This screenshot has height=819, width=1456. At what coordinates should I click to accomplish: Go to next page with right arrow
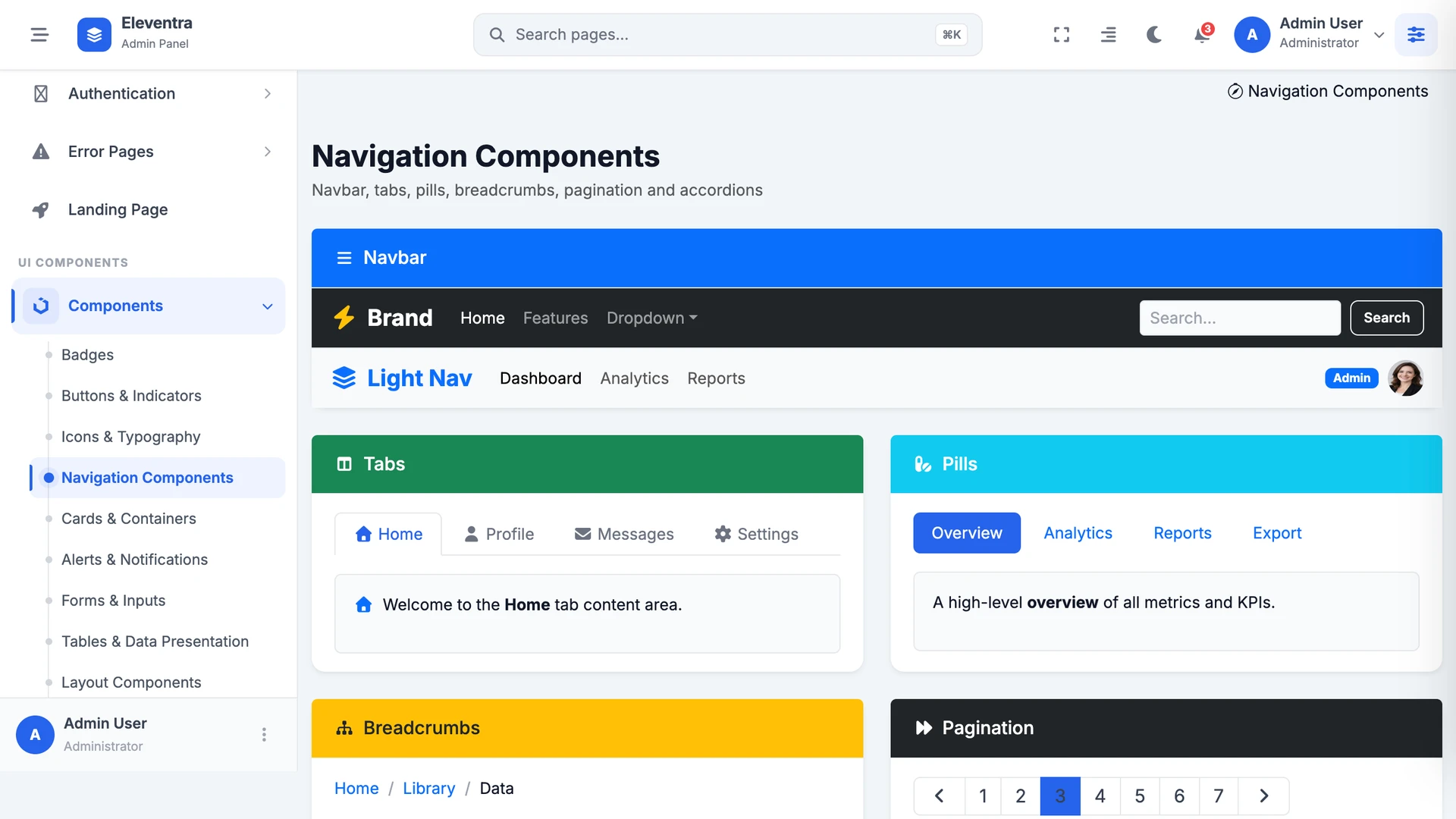(1263, 796)
